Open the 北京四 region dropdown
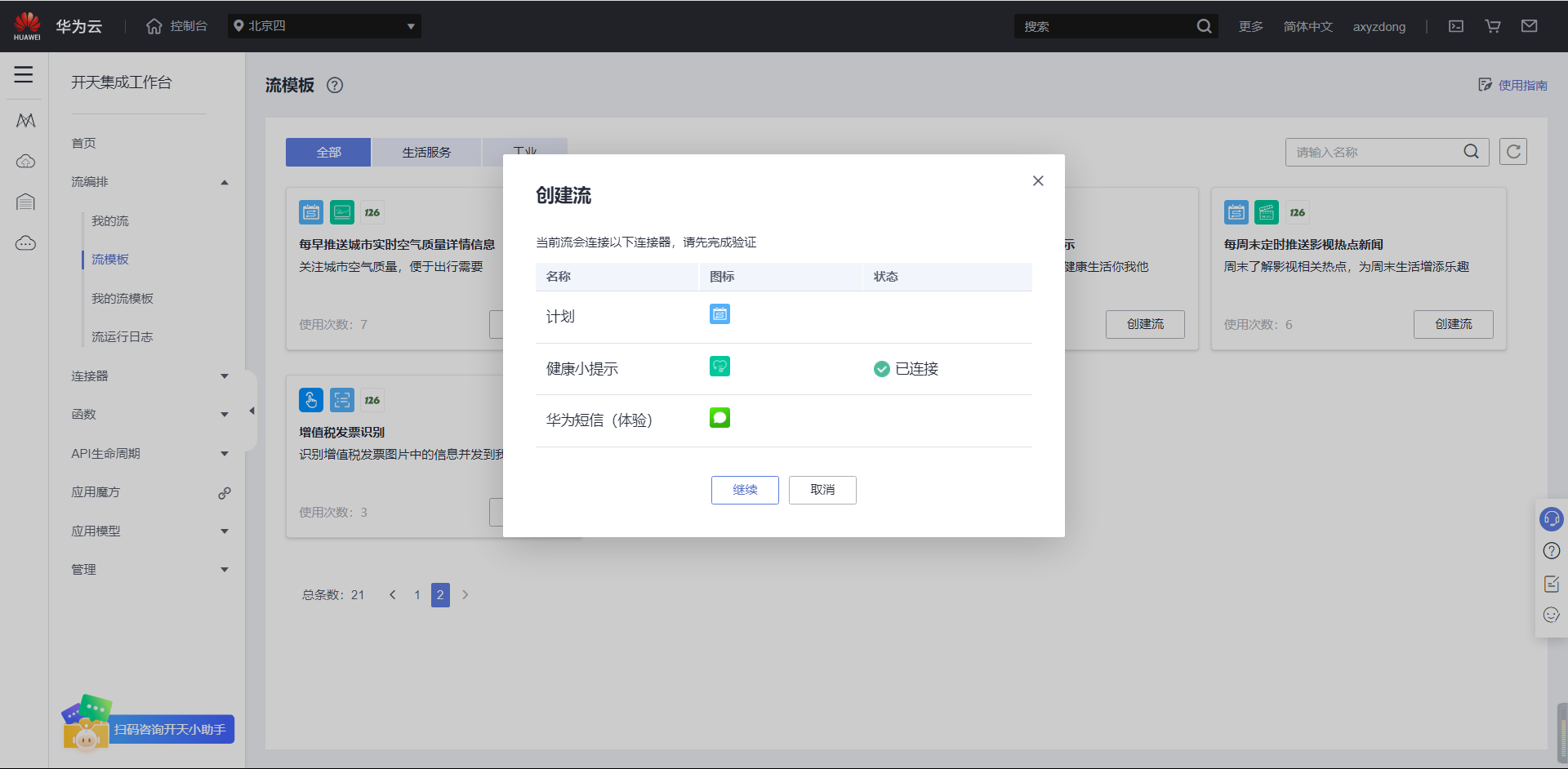This screenshot has width=1568, height=769. click(324, 26)
